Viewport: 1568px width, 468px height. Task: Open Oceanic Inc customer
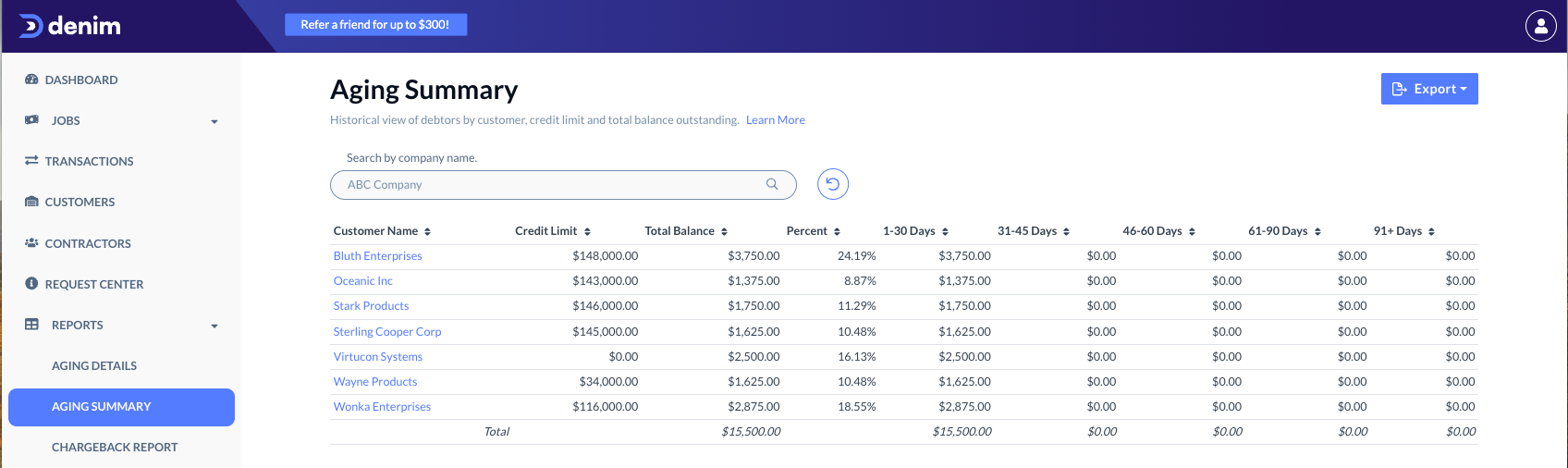pyautogui.click(x=362, y=281)
